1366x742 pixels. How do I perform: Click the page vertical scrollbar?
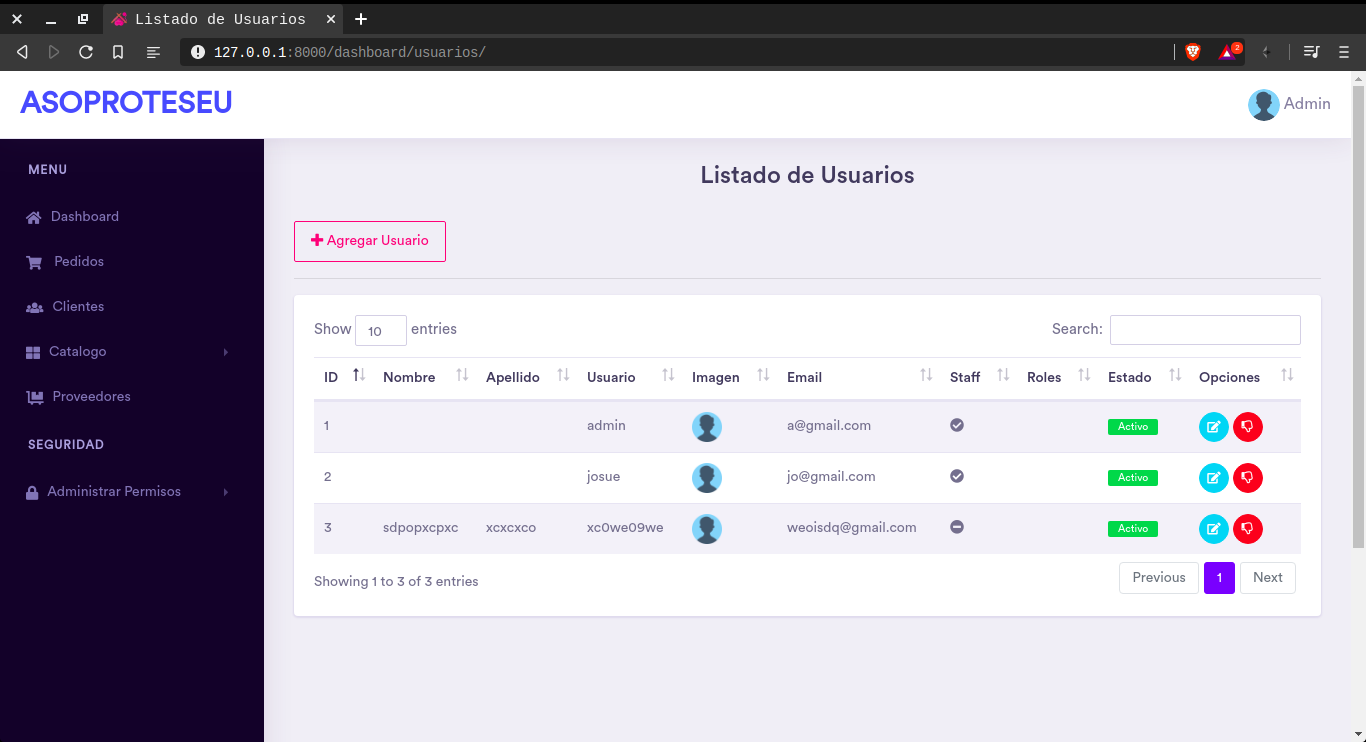(1358, 316)
